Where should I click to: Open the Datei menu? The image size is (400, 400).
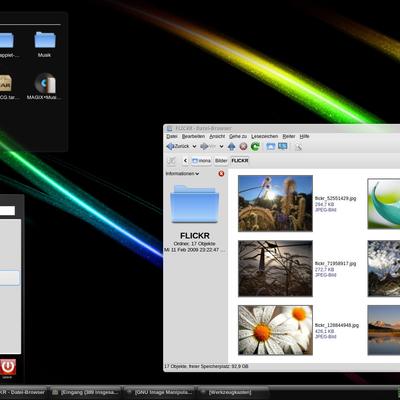172,136
